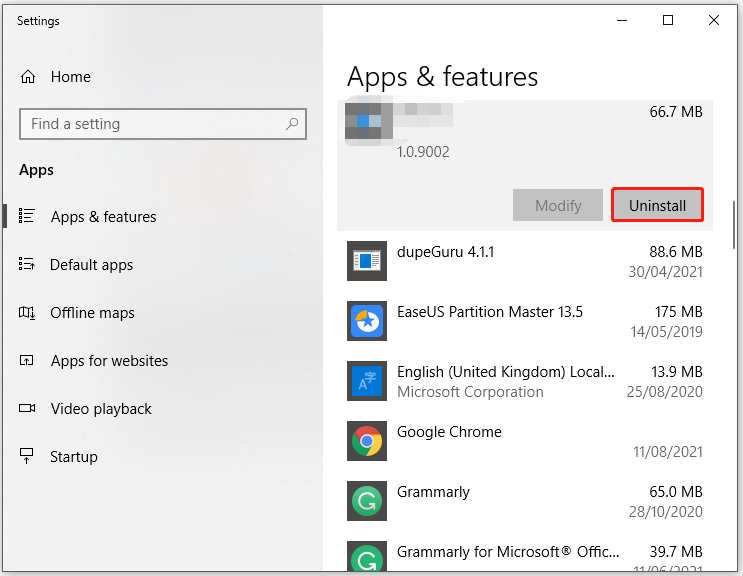Image resolution: width=743 pixels, height=576 pixels.
Task: Click the Grammarly app icon
Action: click(x=367, y=501)
